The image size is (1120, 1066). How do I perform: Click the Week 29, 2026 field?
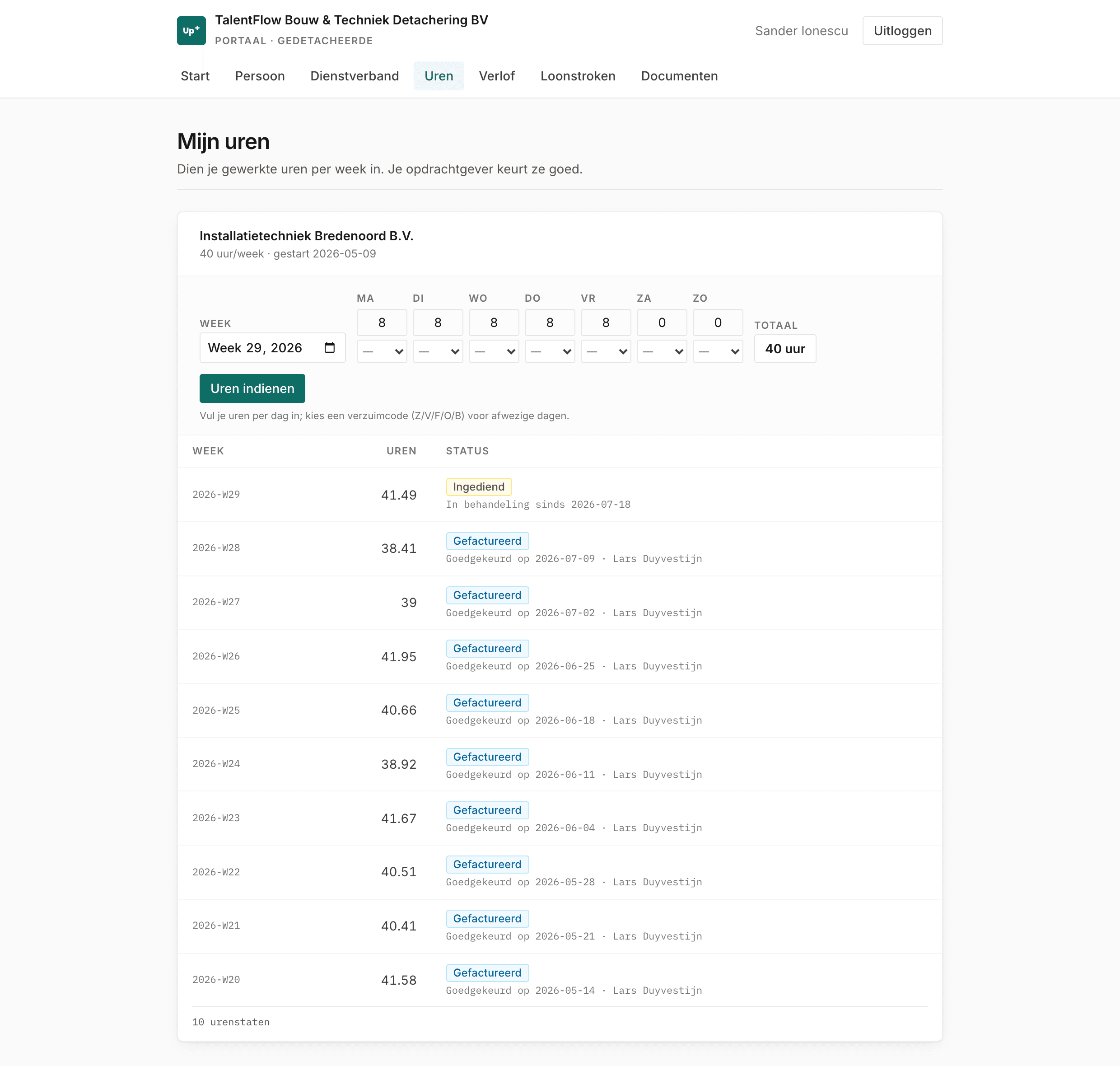[273, 348]
